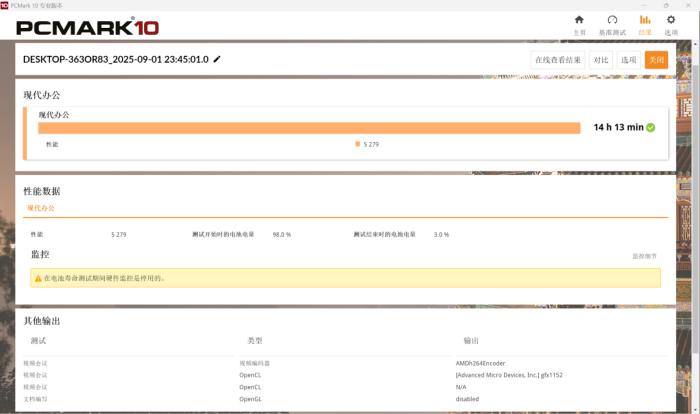Click the 选项 button next to 对比
700x414 pixels.
[x=629, y=60]
